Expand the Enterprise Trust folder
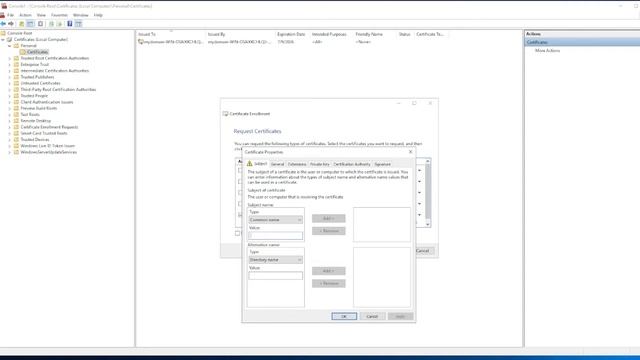 pyautogui.click(x=10, y=64)
